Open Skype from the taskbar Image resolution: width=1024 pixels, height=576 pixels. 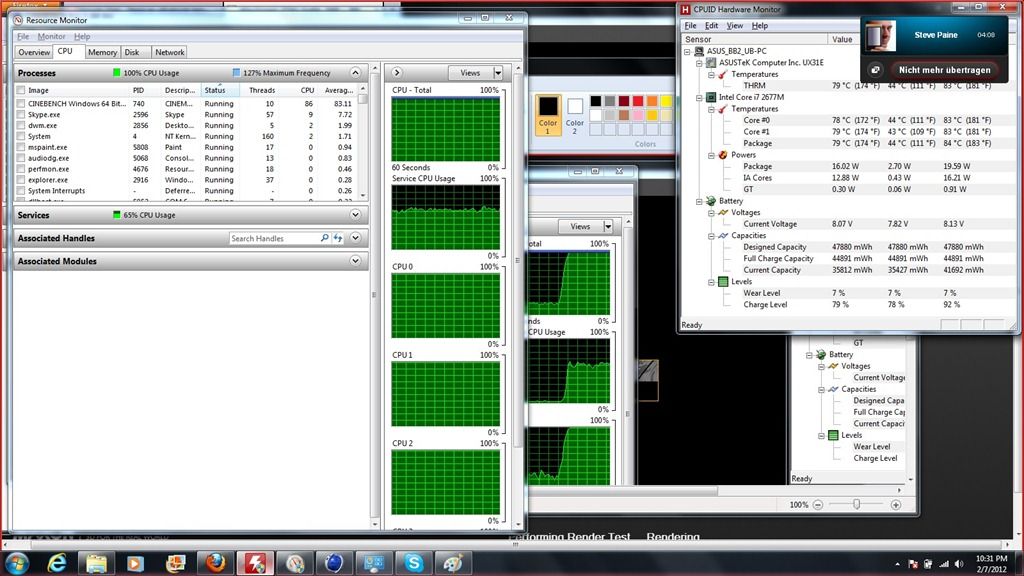(413, 563)
